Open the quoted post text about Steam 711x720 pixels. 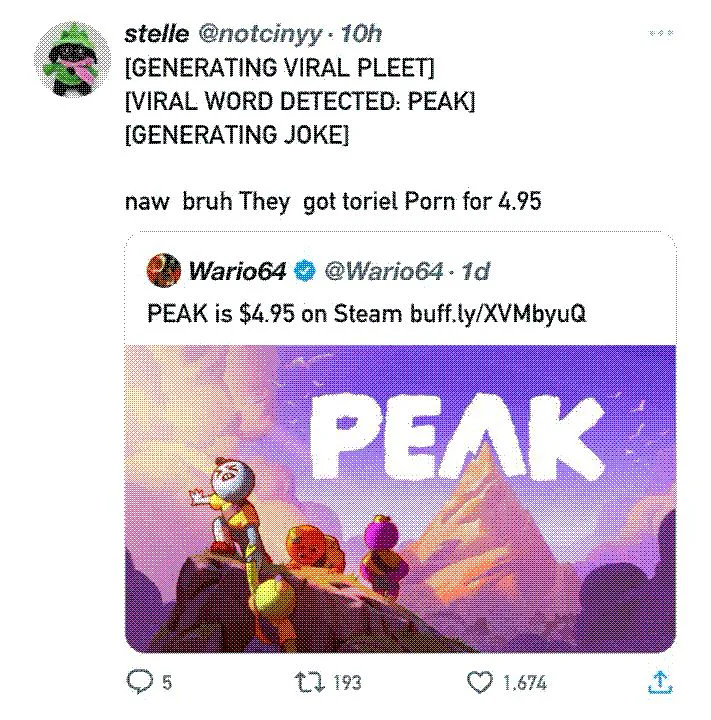[x=367, y=314]
